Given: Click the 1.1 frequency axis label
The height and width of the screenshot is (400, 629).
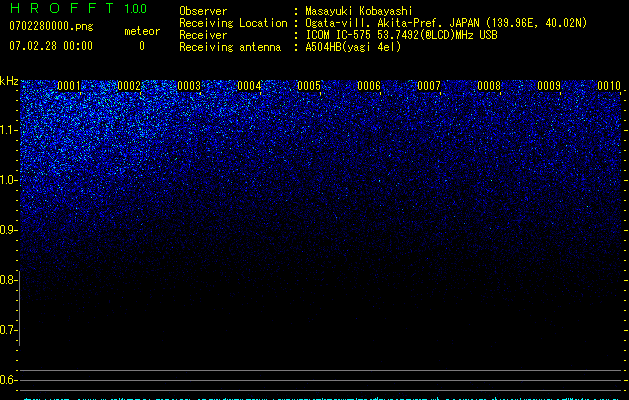Looking at the screenshot, I should [x=8, y=130].
